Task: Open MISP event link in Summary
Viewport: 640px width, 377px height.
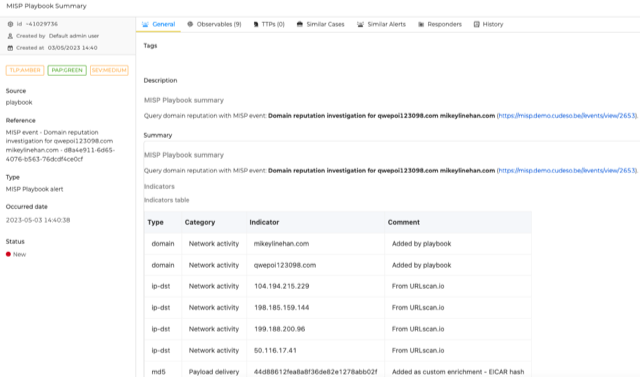Action: point(567,171)
